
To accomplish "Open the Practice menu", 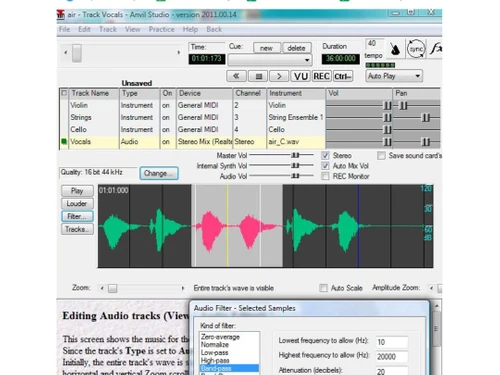I will tap(161, 29).
